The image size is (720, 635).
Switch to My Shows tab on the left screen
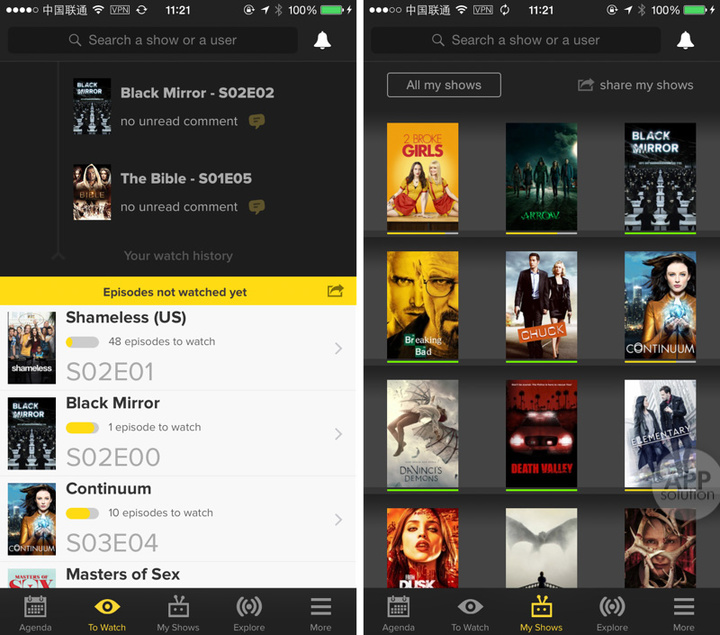(178, 612)
